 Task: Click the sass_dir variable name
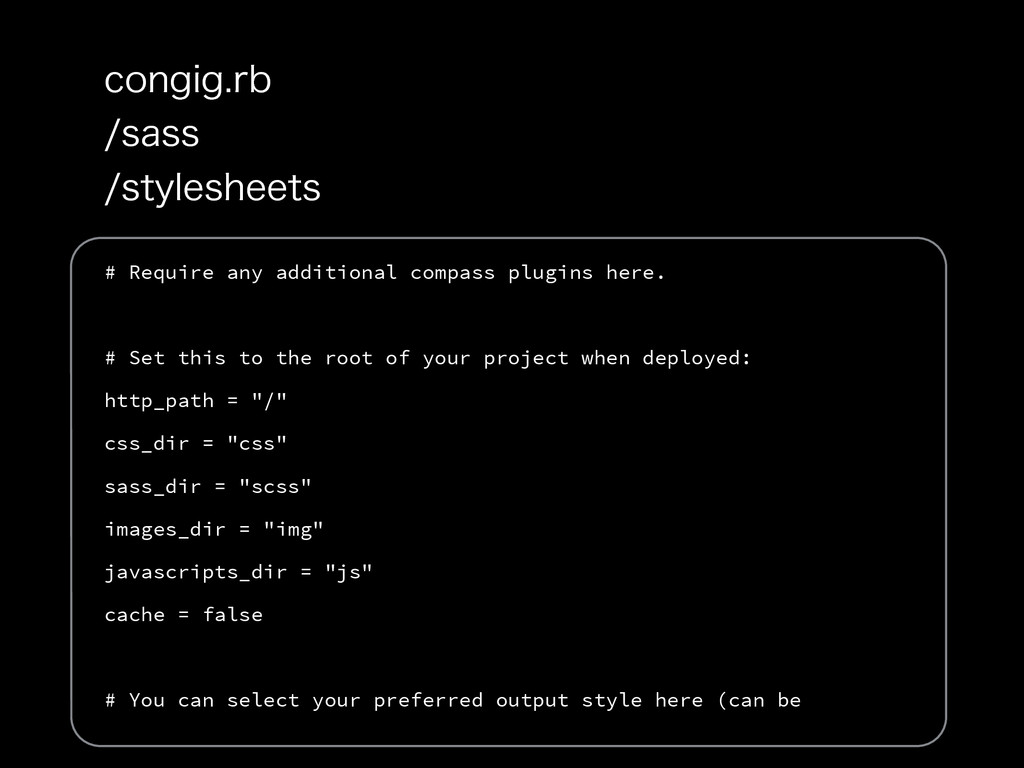pos(153,487)
